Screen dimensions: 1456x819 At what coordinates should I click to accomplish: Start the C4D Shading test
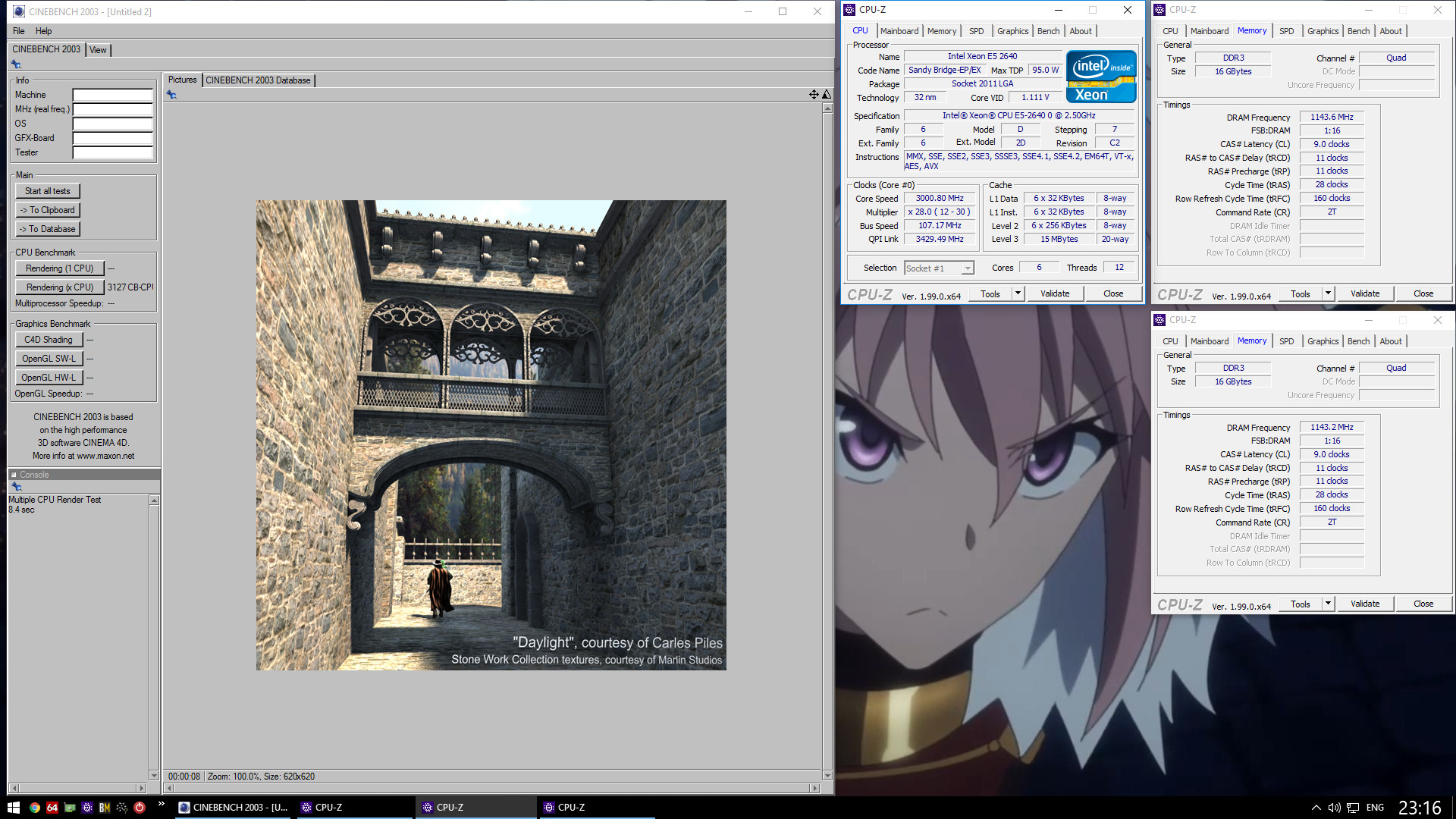49,340
